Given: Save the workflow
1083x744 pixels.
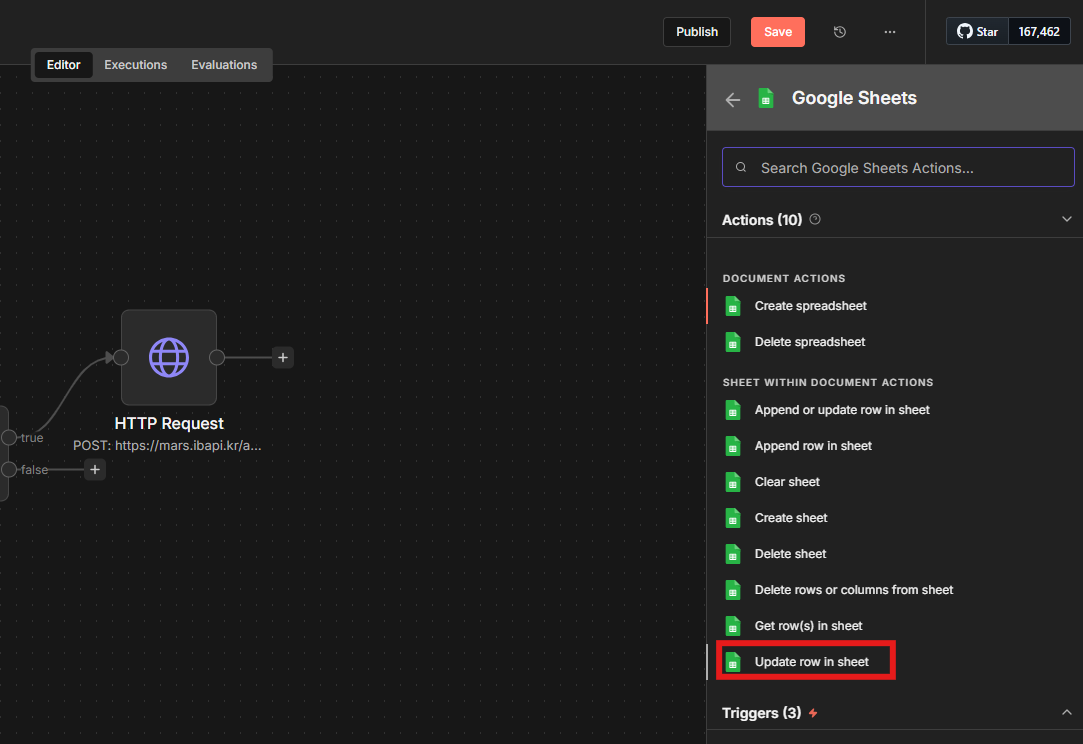Looking at the screenshot, I should coord(777,32).
